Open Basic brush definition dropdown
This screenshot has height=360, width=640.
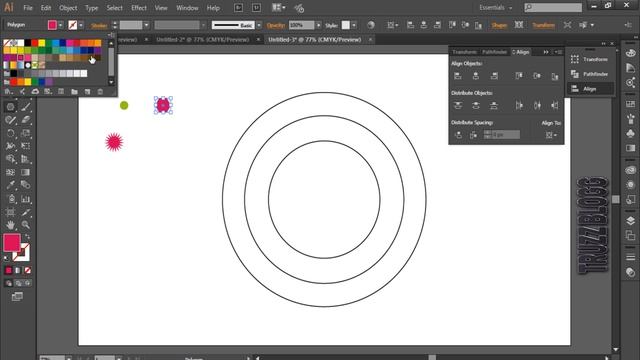(259, 25)
